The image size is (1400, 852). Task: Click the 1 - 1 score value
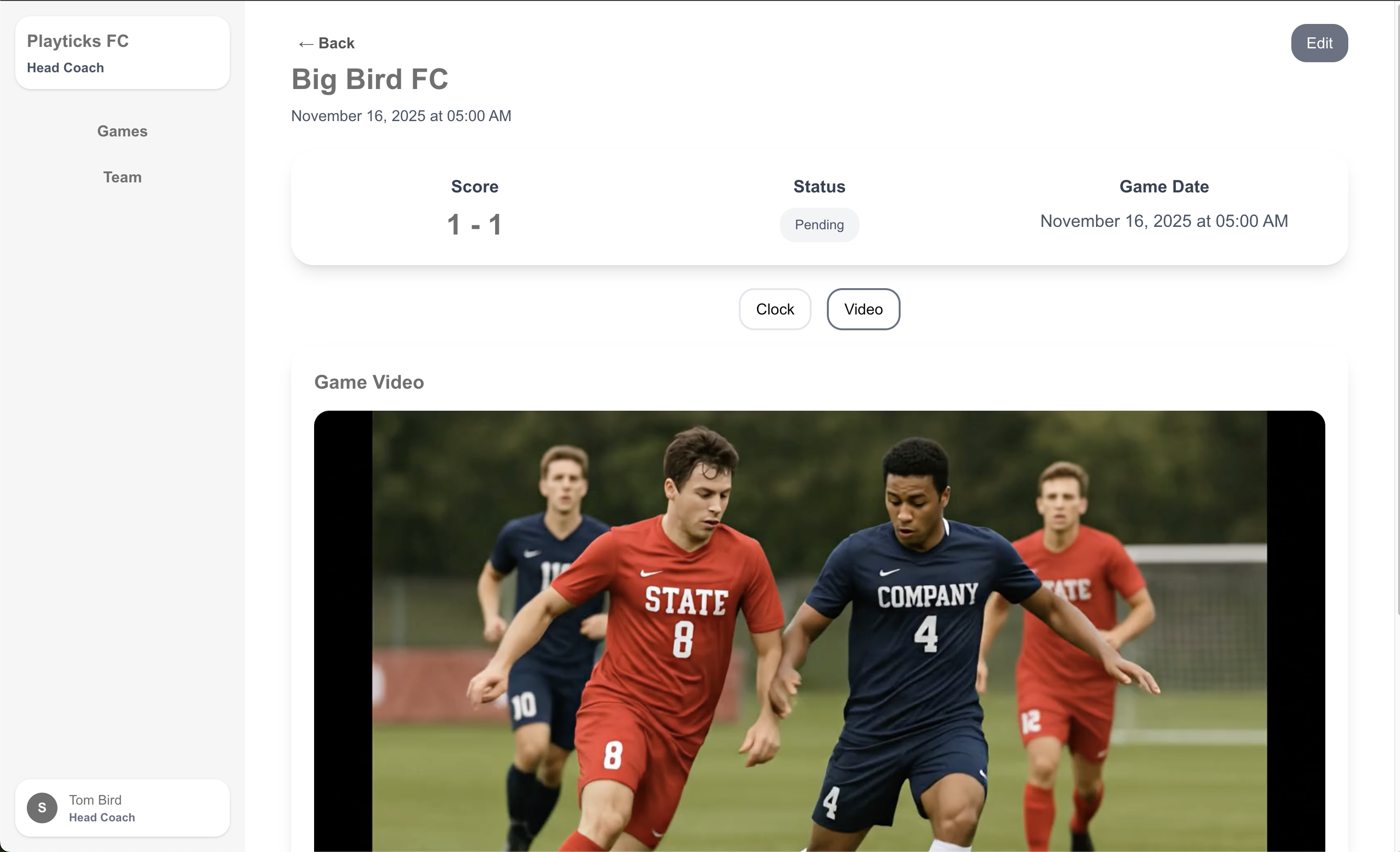[474, 224]
